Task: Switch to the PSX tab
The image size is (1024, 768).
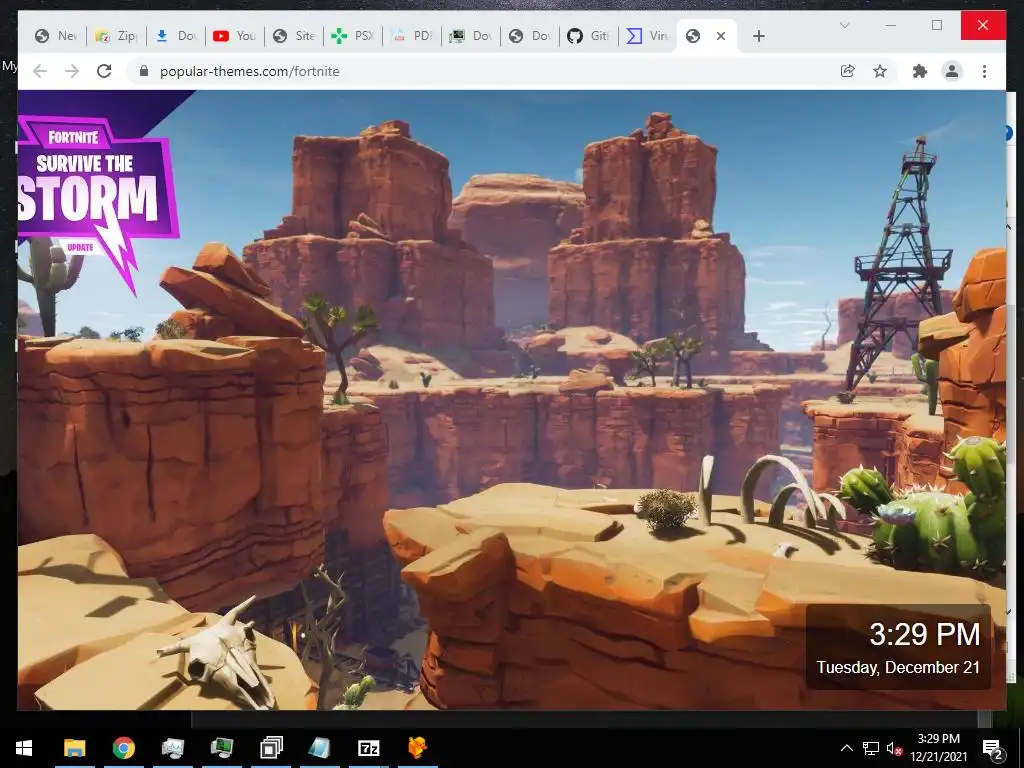Action: tap(353, 36)
